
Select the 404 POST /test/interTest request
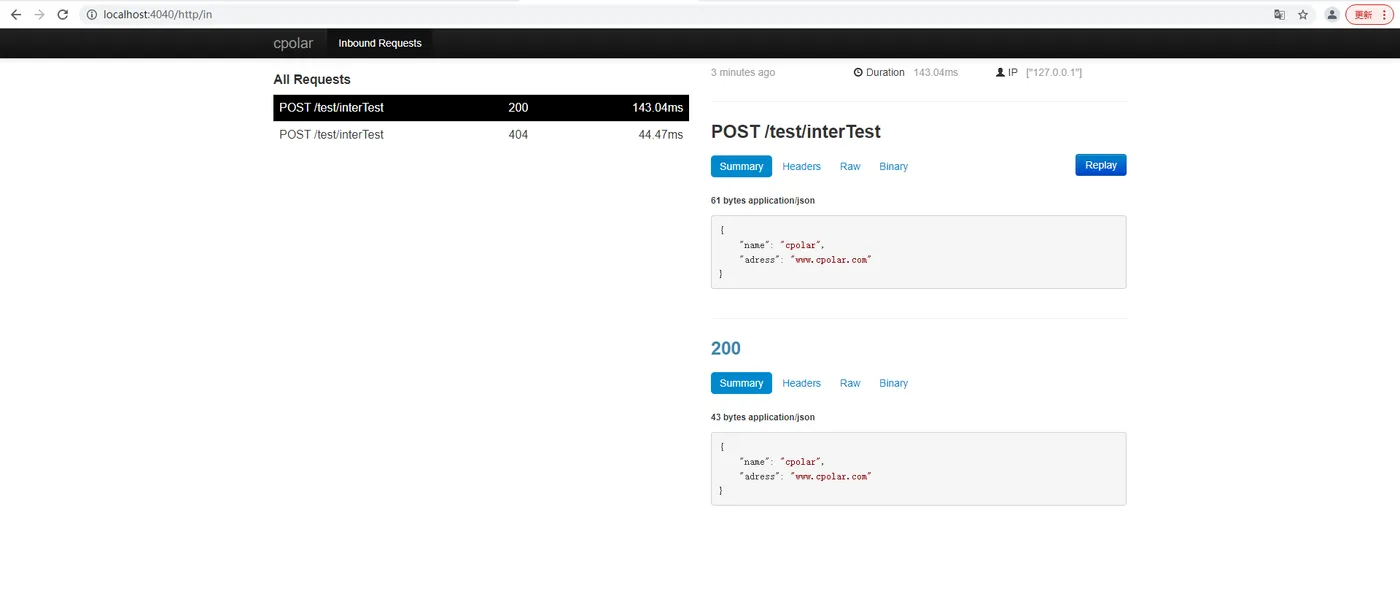481,135
